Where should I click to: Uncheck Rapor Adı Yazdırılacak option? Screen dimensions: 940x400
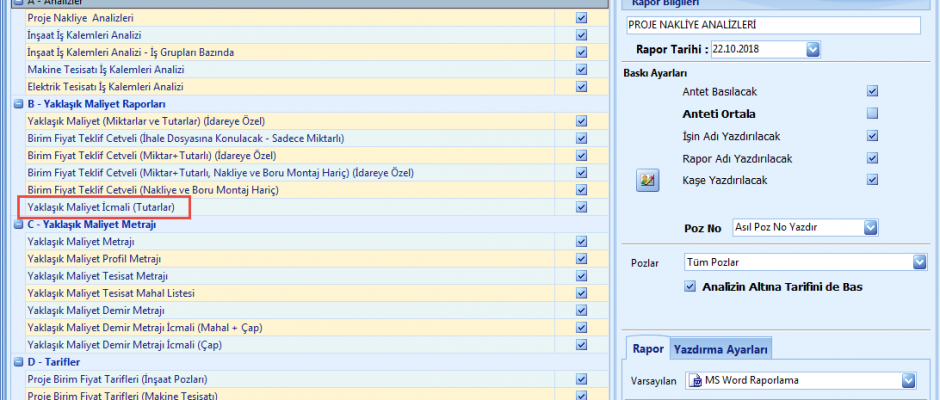click(x=872, y=158)
